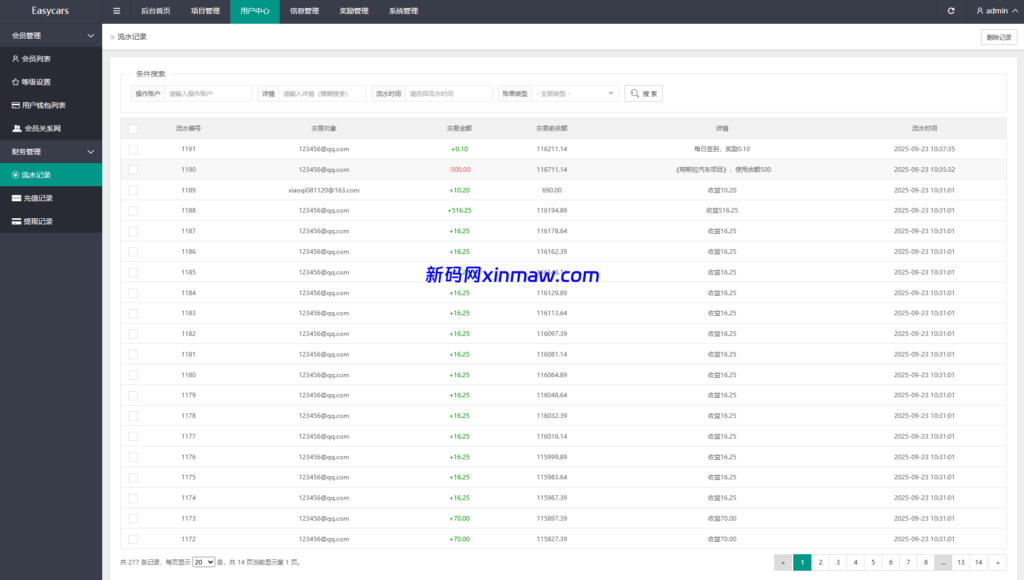The image size is (1024, 580).
Task: Click the 操作账户 input field
Action: coord(208,93)
